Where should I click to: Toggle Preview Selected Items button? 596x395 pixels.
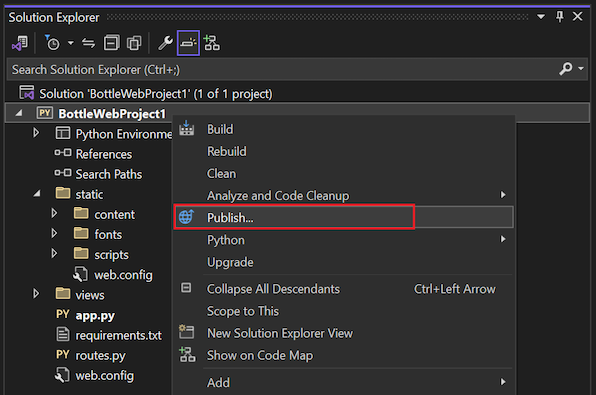[x=188, y=43]
